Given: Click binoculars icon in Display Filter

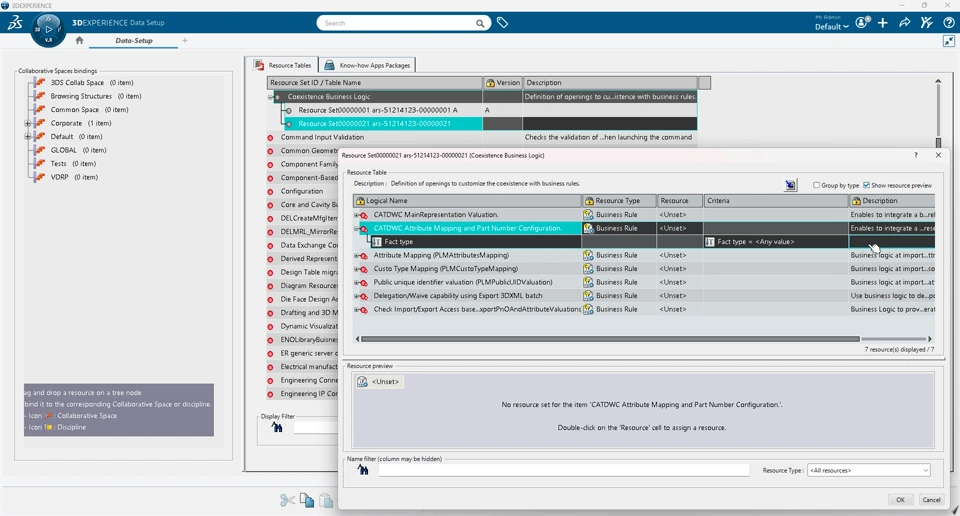Looking at the screenshot, I should [277, 427].
